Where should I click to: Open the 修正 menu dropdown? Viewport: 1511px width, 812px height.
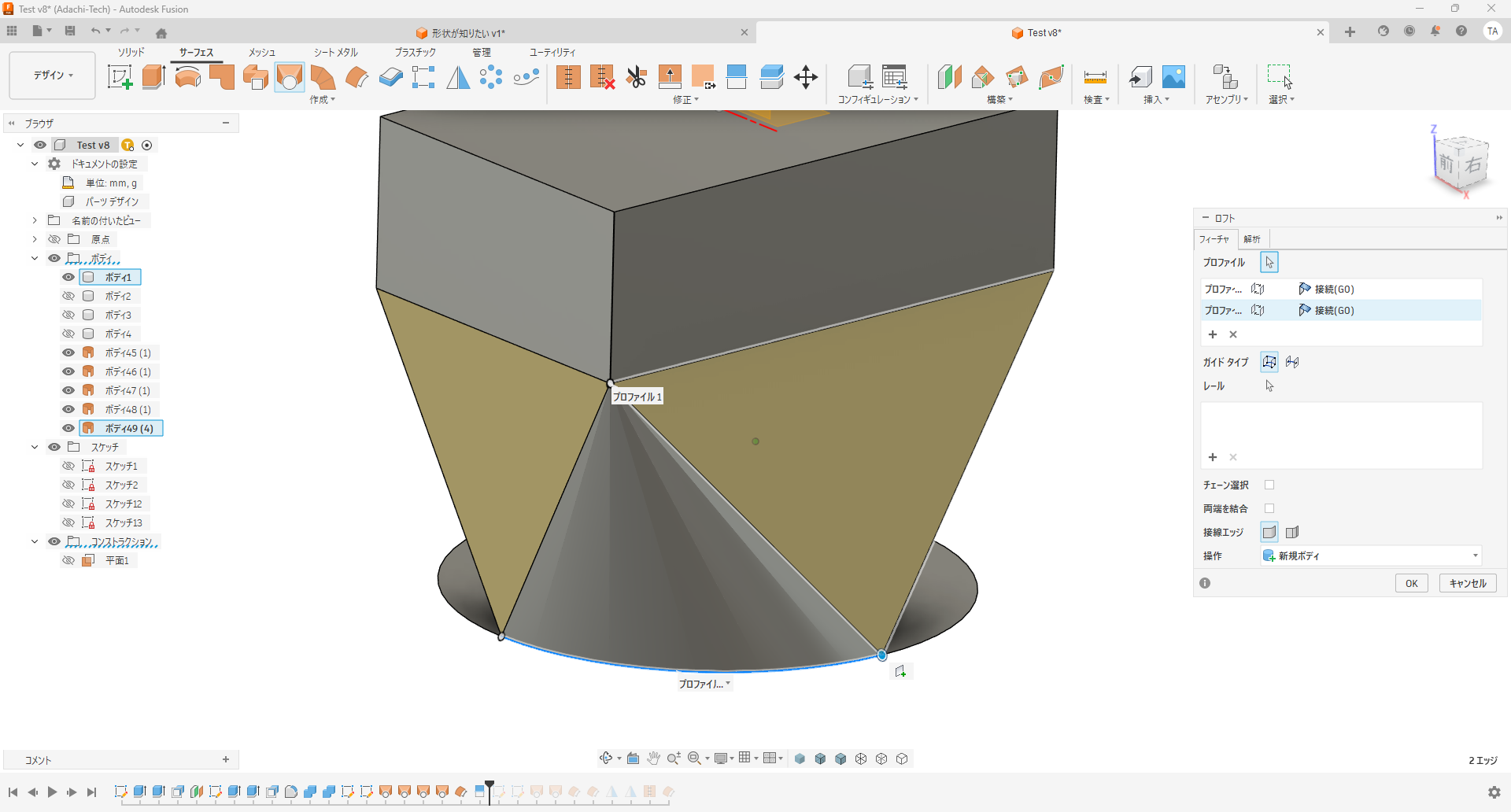(x=685, y=100)
